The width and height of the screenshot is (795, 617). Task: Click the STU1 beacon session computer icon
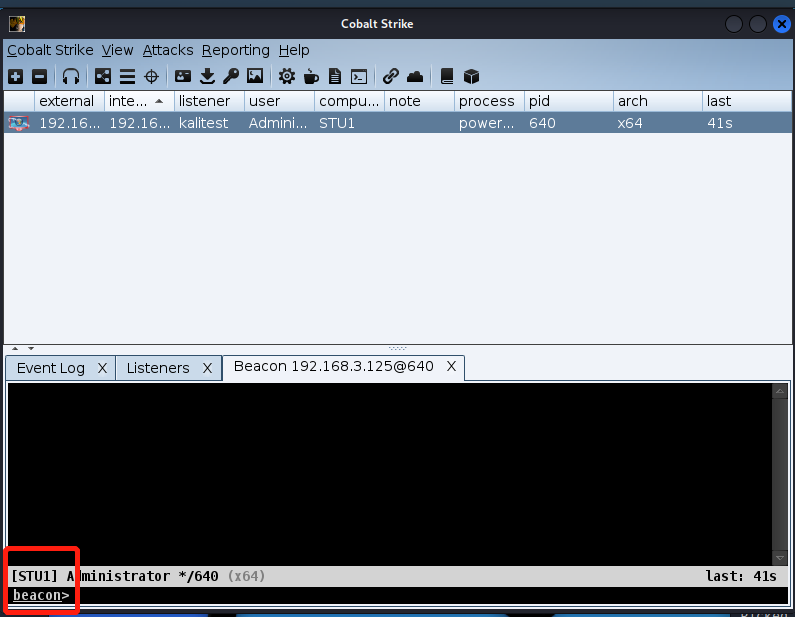[x=19, y=123]
